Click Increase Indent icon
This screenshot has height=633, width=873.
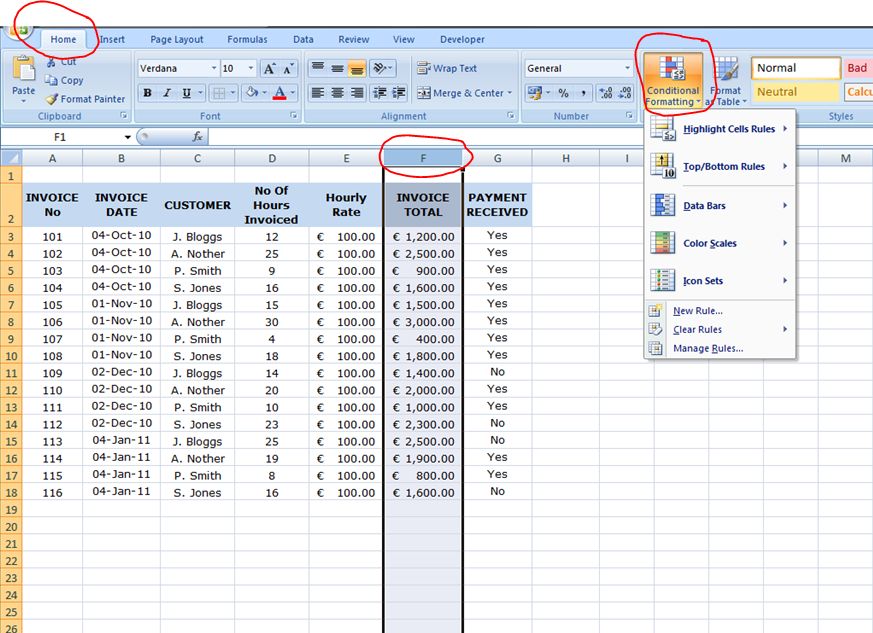[x=399, y=93]
